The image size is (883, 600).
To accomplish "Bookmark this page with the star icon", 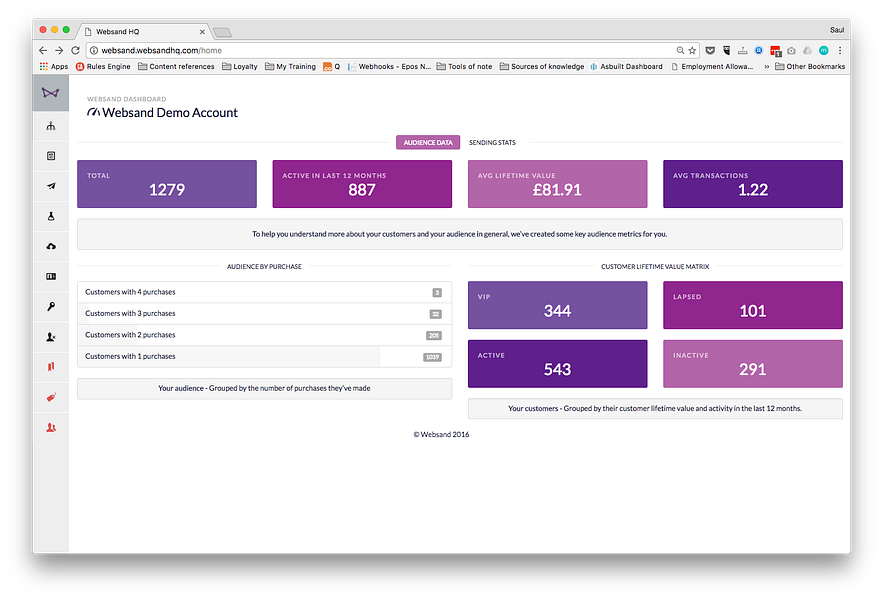I will 692,50.
